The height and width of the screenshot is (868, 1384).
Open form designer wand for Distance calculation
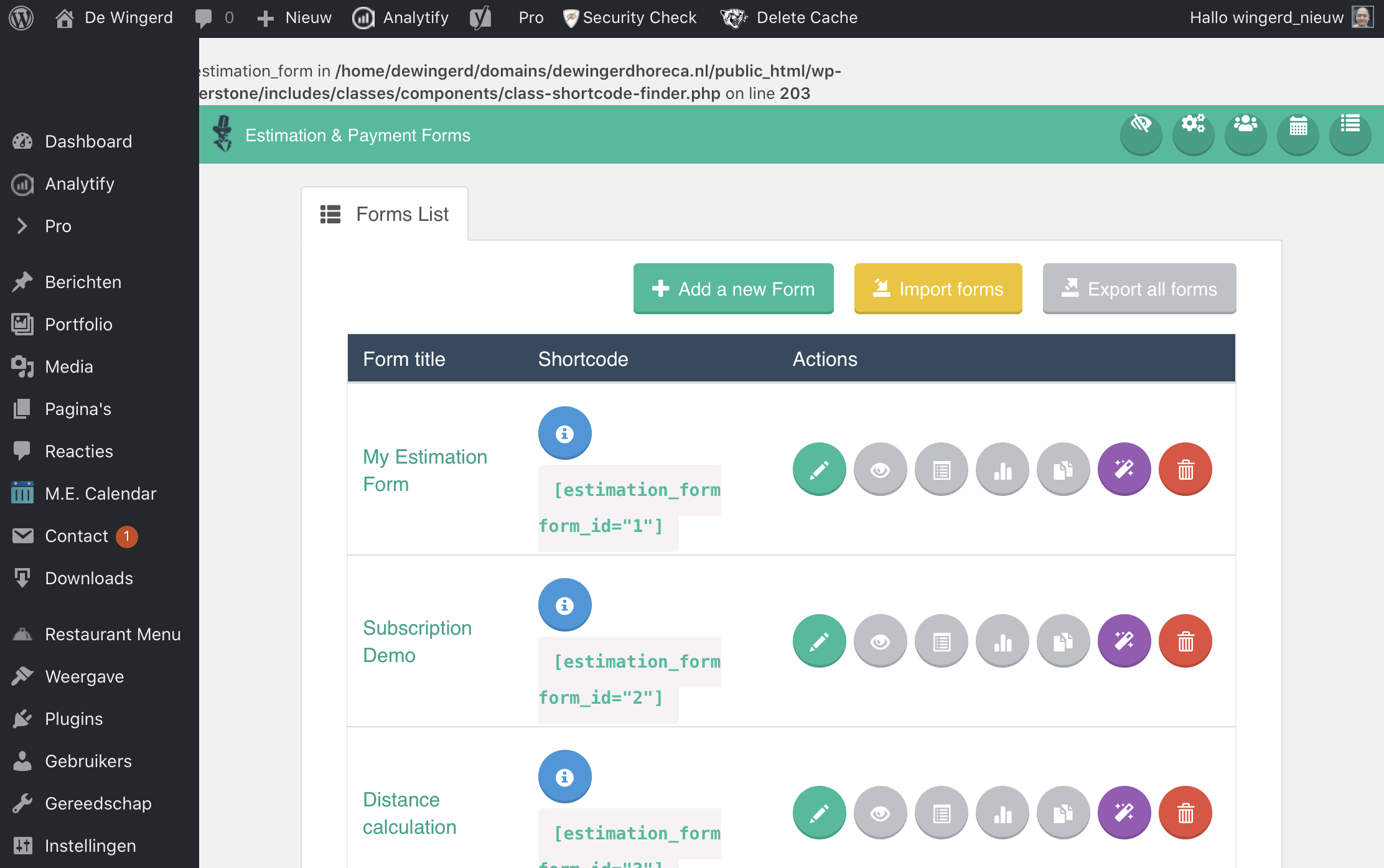1124,813
